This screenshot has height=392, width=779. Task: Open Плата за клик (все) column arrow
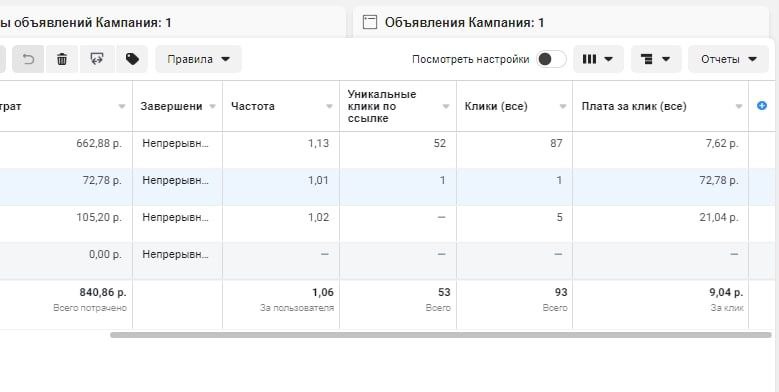tap(738, 106)
